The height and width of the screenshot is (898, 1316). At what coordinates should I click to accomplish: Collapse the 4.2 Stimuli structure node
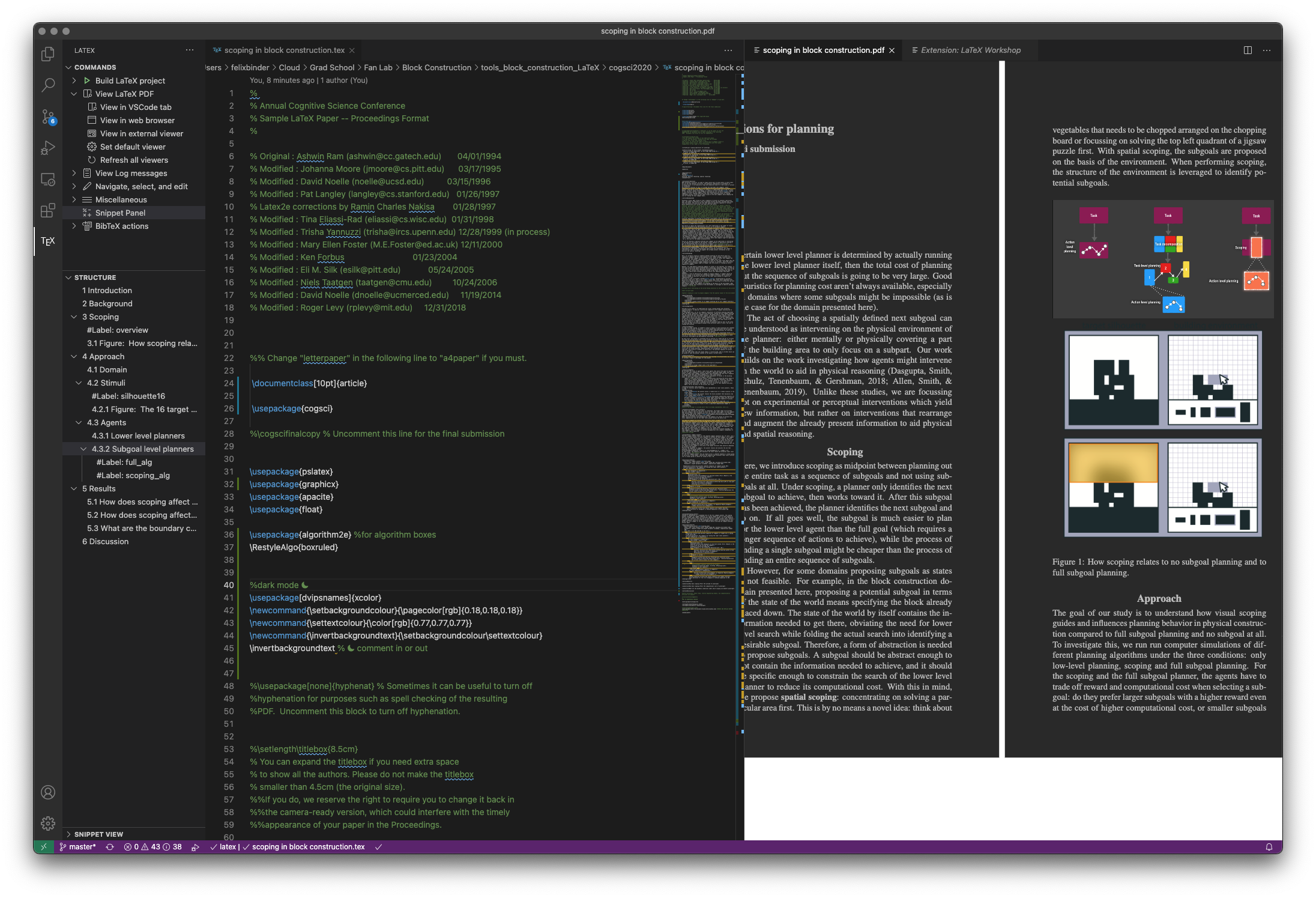pos(79,383)
